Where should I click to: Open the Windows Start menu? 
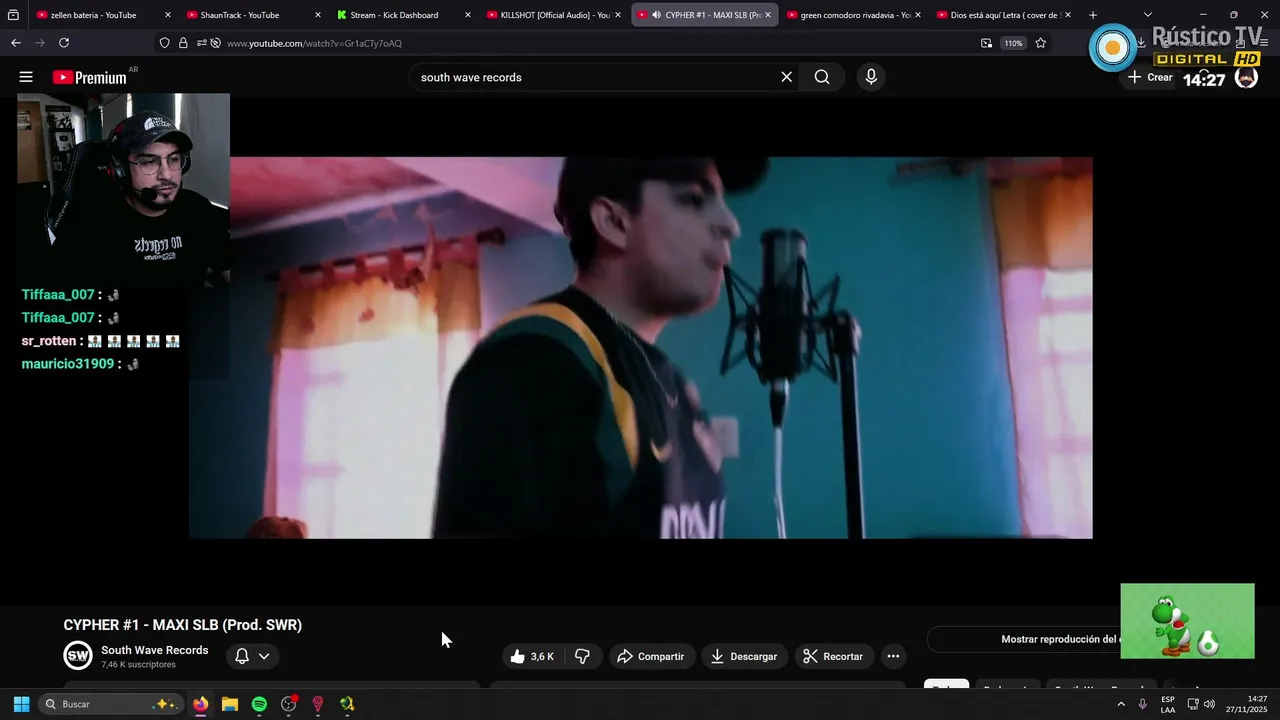tap(21, 704)
